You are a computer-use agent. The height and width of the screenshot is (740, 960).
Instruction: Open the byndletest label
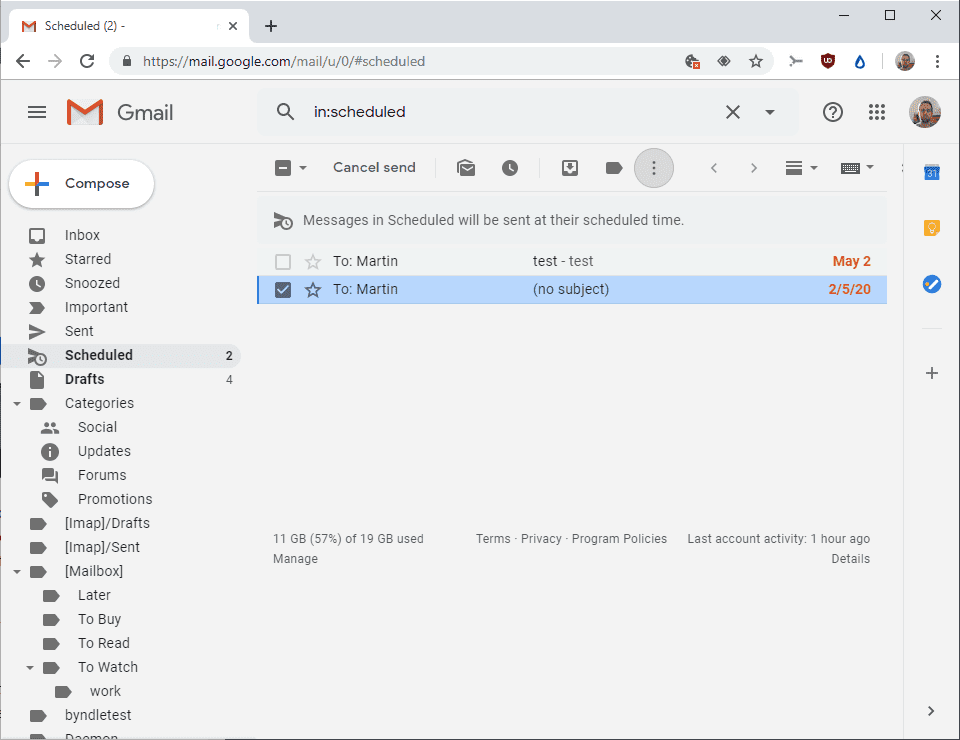click(x=98, y=715)
